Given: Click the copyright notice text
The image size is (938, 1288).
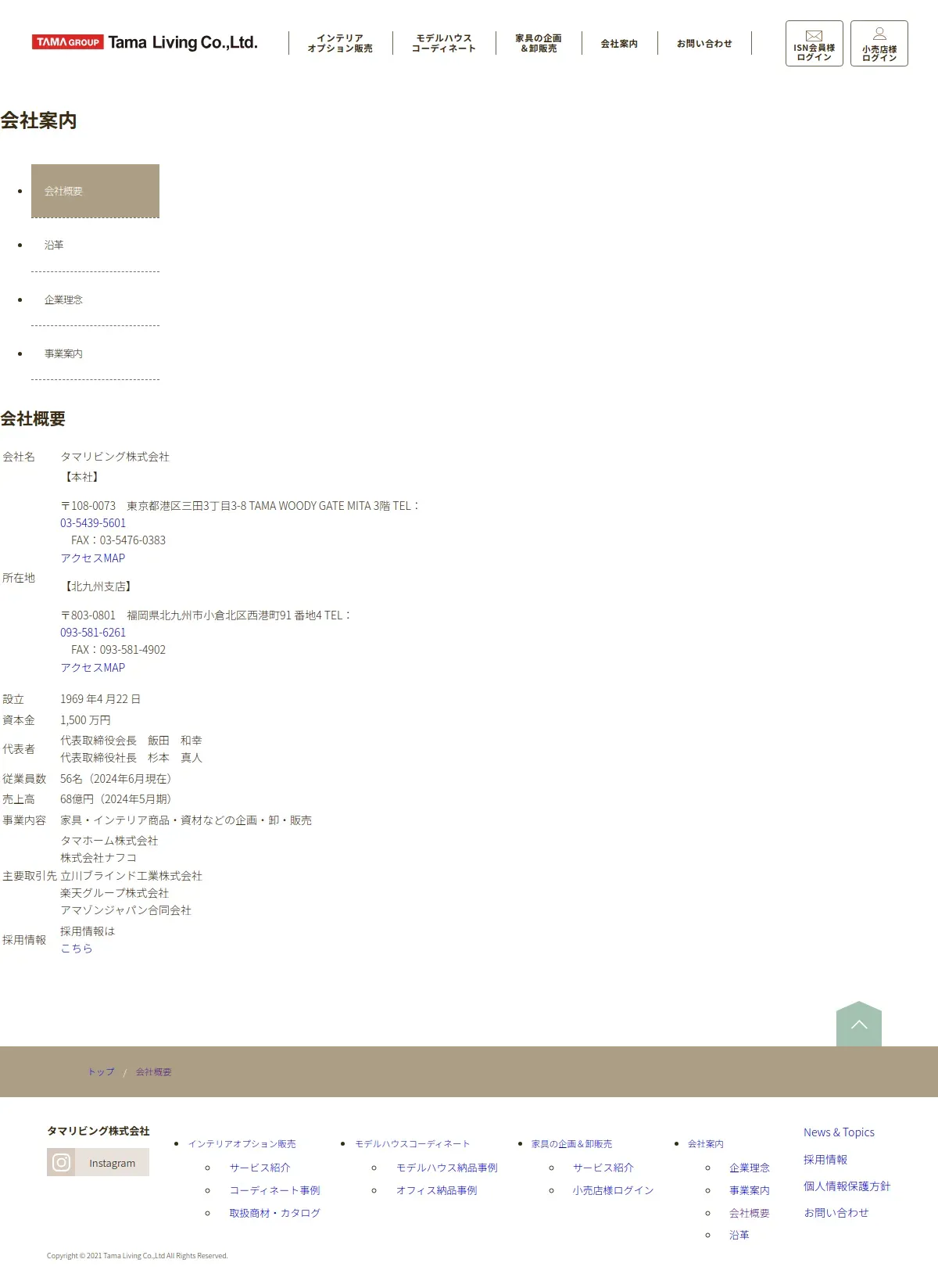Looking at the screenshot, I should (138, 1256).
